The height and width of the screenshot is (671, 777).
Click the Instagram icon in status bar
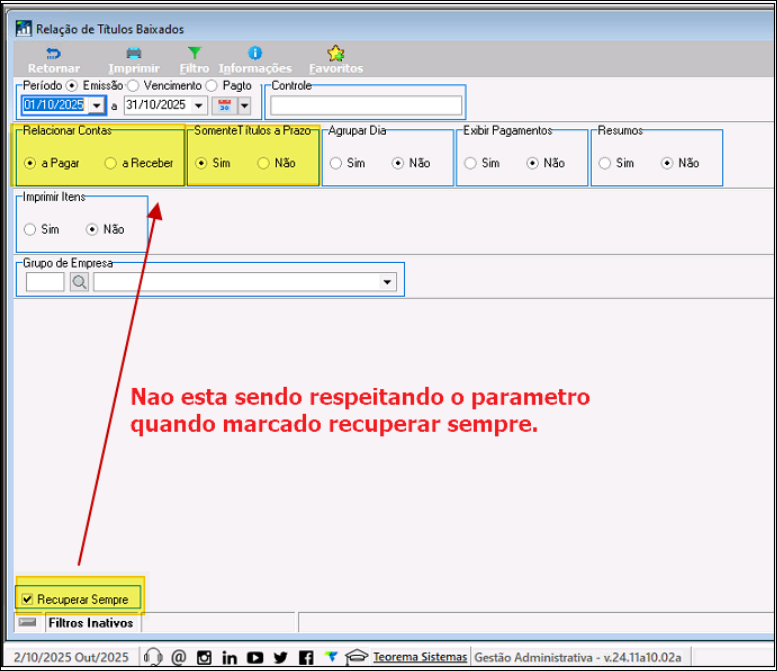click(205, 657)
